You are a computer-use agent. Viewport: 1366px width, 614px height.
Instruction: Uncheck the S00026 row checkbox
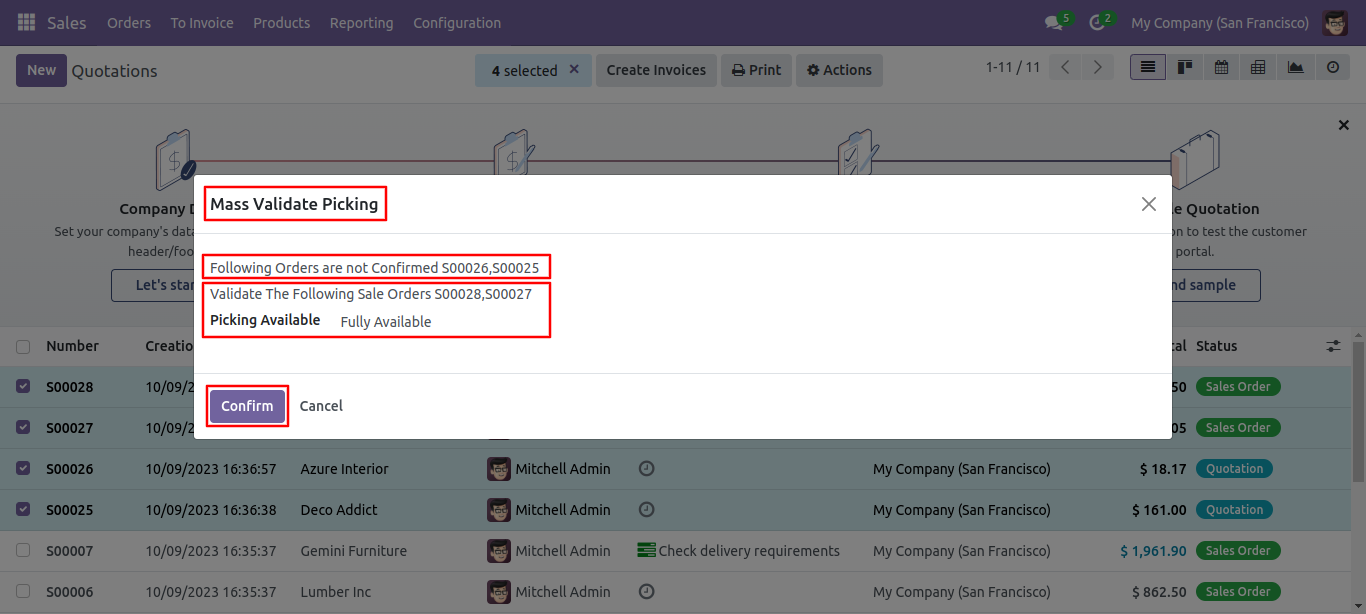coord(23,468)
